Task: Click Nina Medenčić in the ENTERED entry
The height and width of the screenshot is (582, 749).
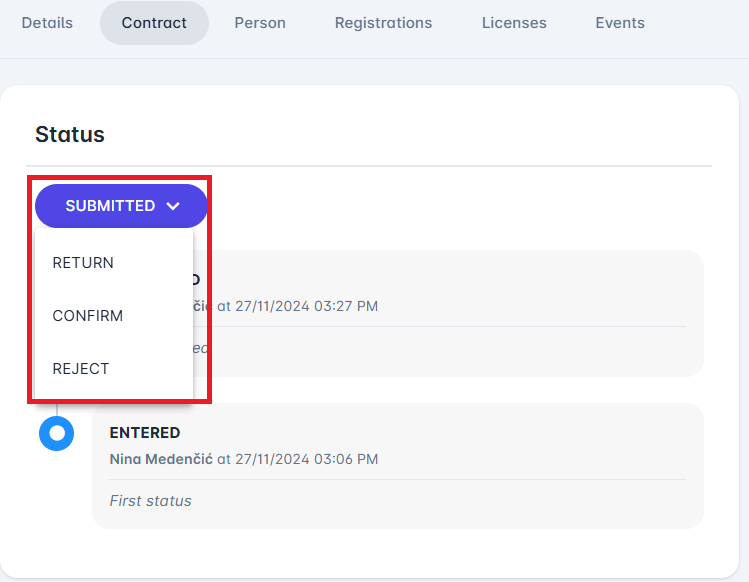Action: [161, 459]
